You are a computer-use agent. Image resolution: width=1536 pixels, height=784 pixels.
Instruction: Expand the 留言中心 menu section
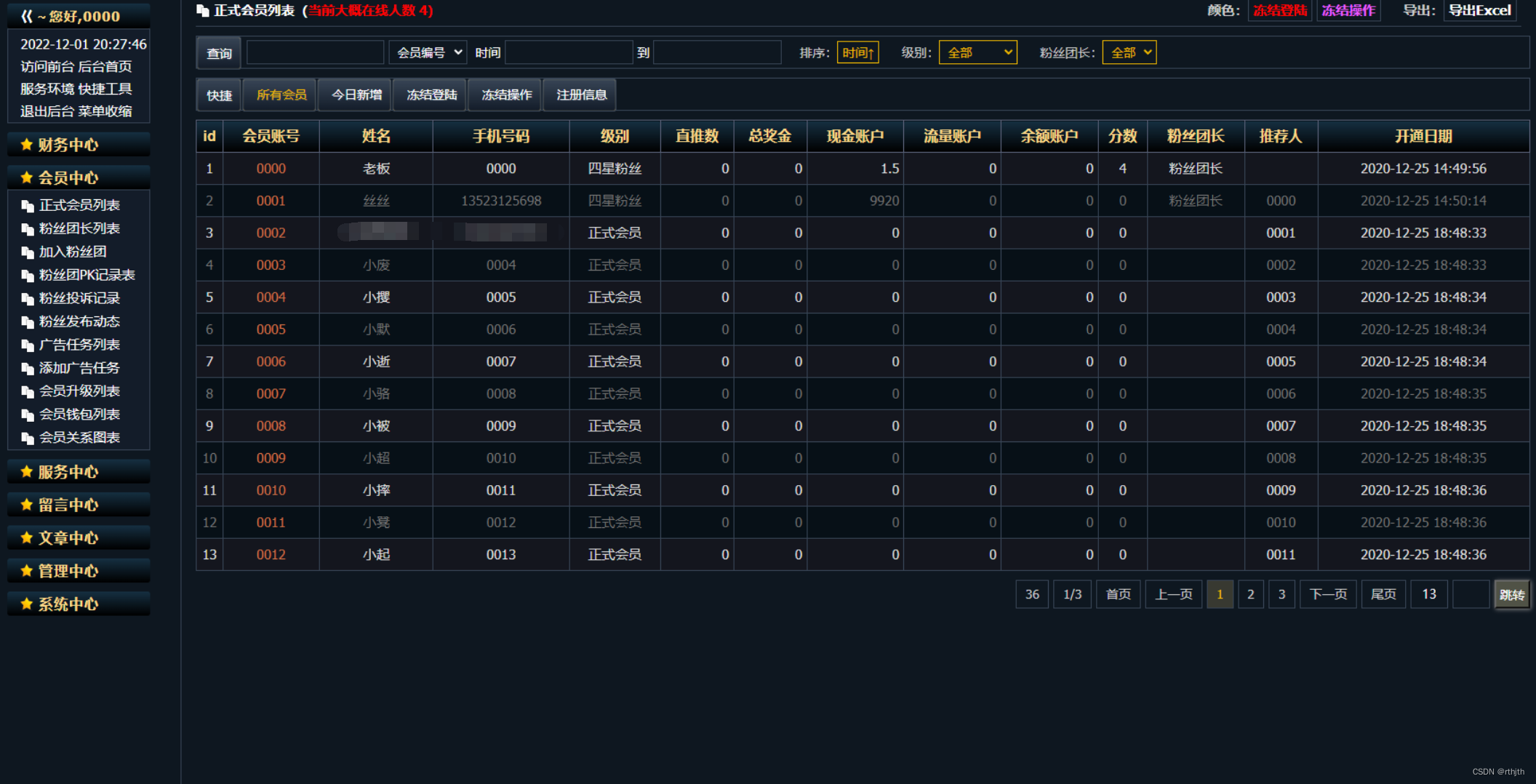[79, 504]
